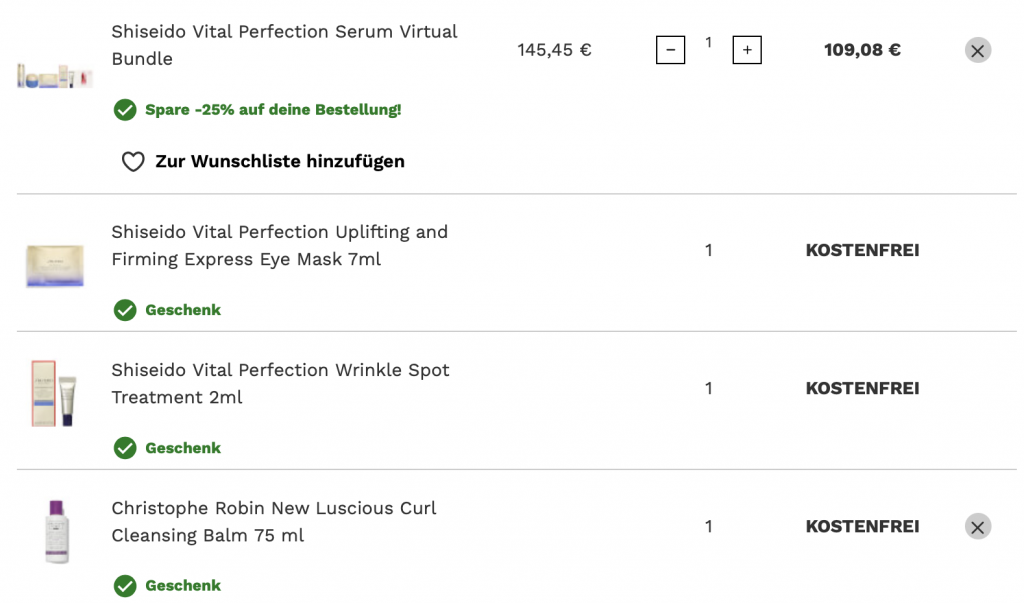Viewport: 1024px width, 603px height.
Task: Open Uplifting and Firming Express Eye Mask title
Action: (279, 246)
